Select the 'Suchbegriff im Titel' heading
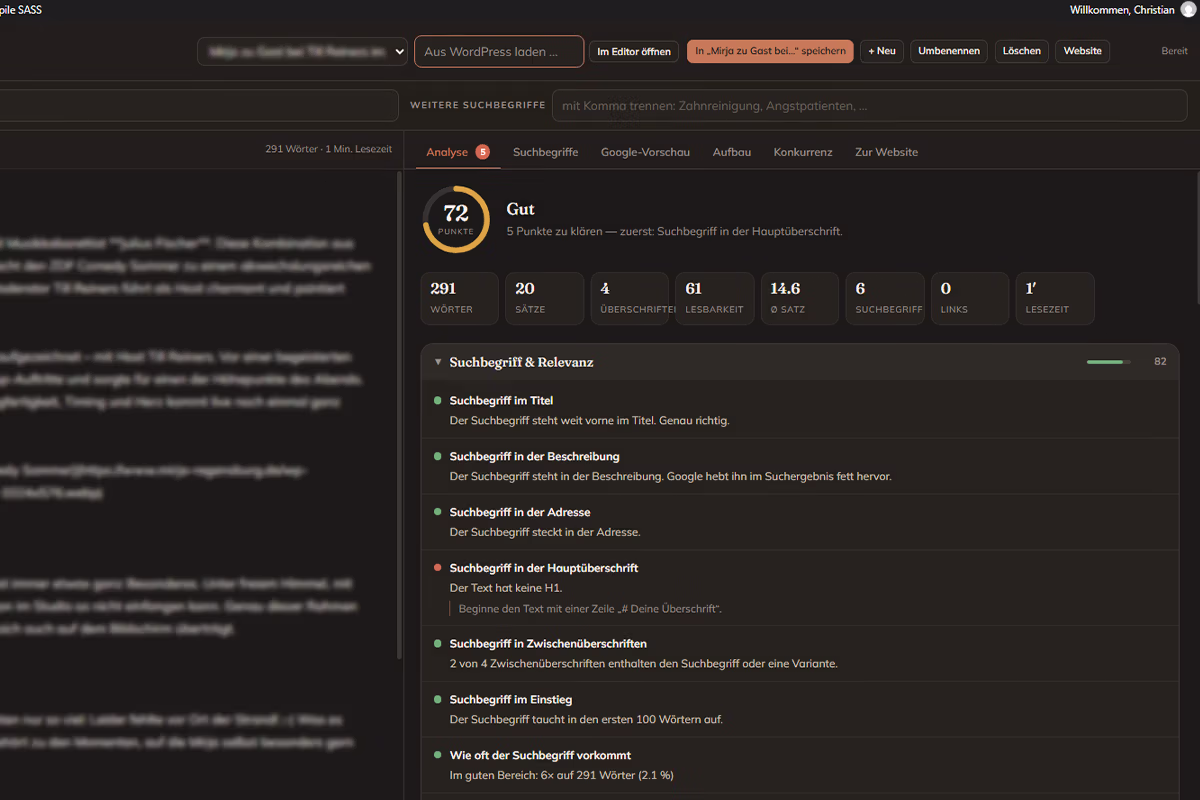The height and width of the screenshot is (800, 1200). (x=501, y=400)
